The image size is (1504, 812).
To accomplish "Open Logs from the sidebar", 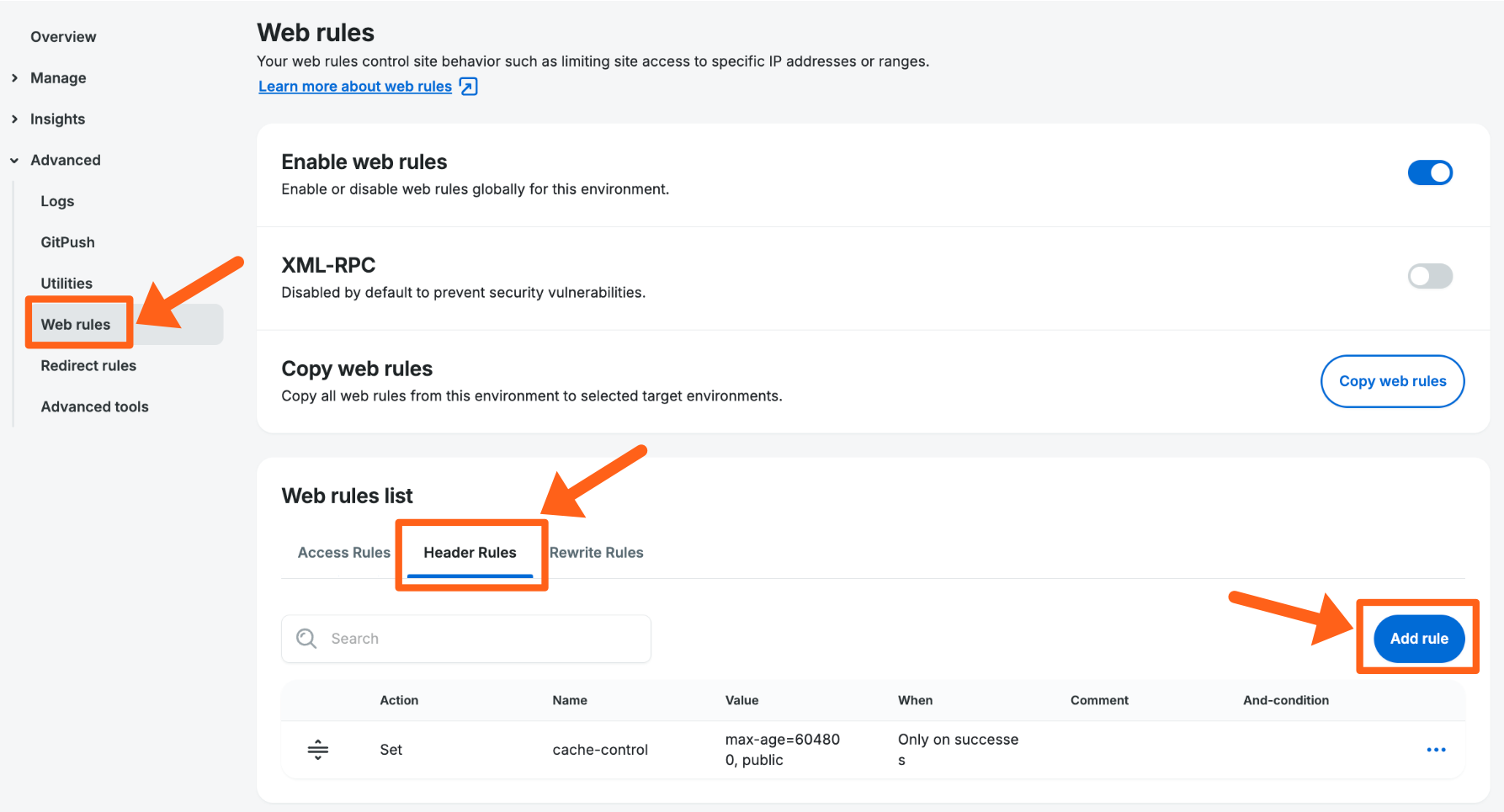I will coord(56,200).
